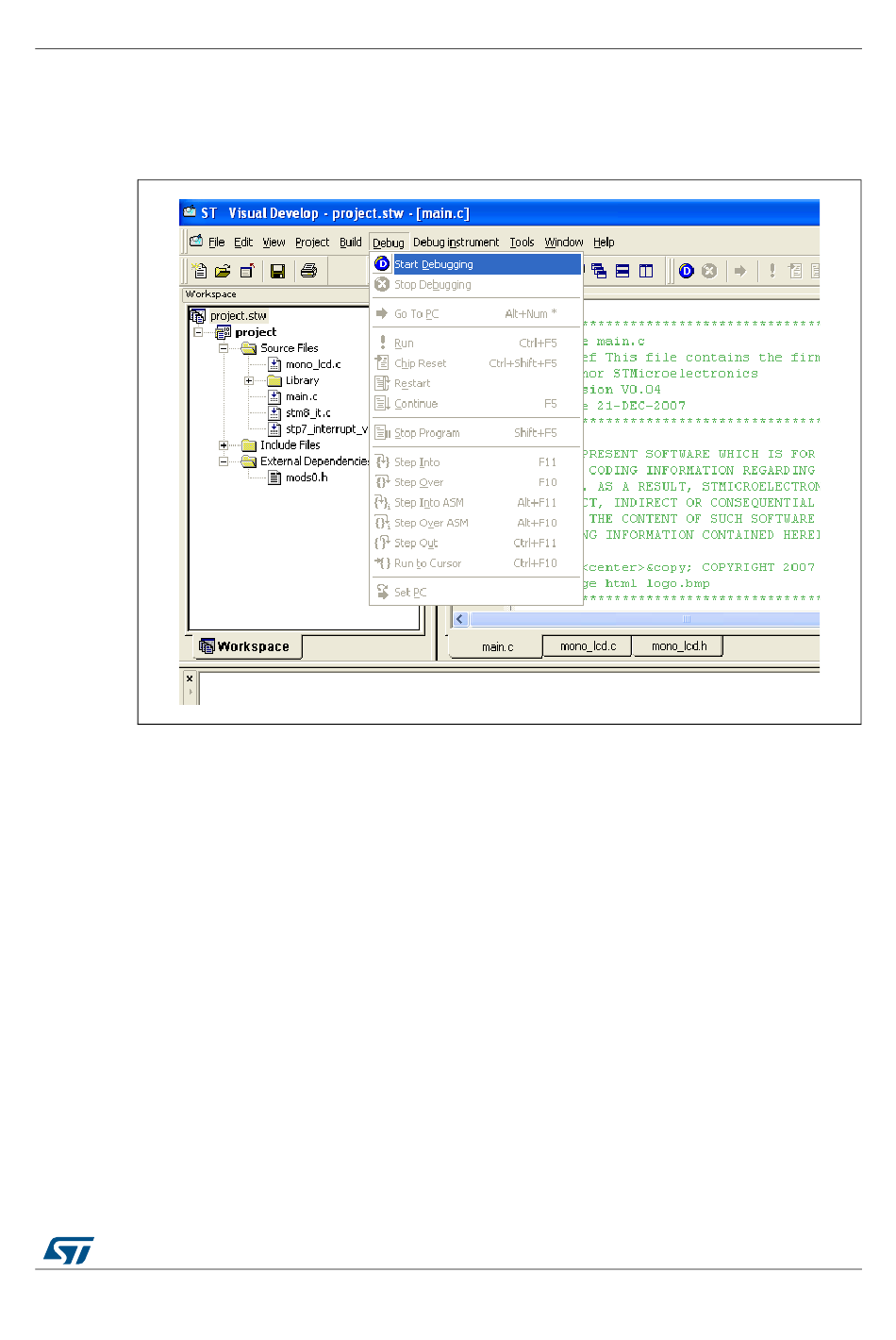The width and height of the screenshot is (896, 1340).
Task: Close the open Debug menu
Action: pos(389,243)
